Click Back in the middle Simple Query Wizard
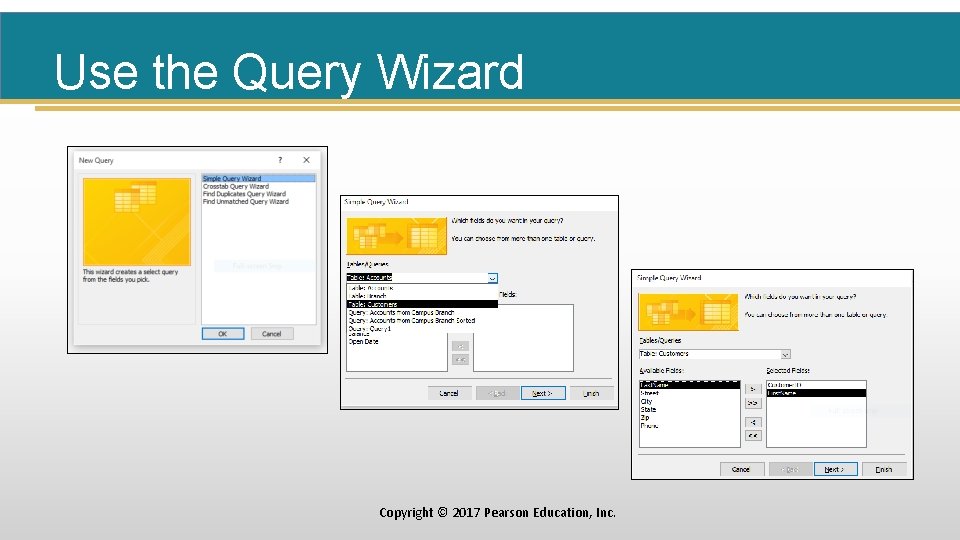The image size is (960, 540). (498, 393)
